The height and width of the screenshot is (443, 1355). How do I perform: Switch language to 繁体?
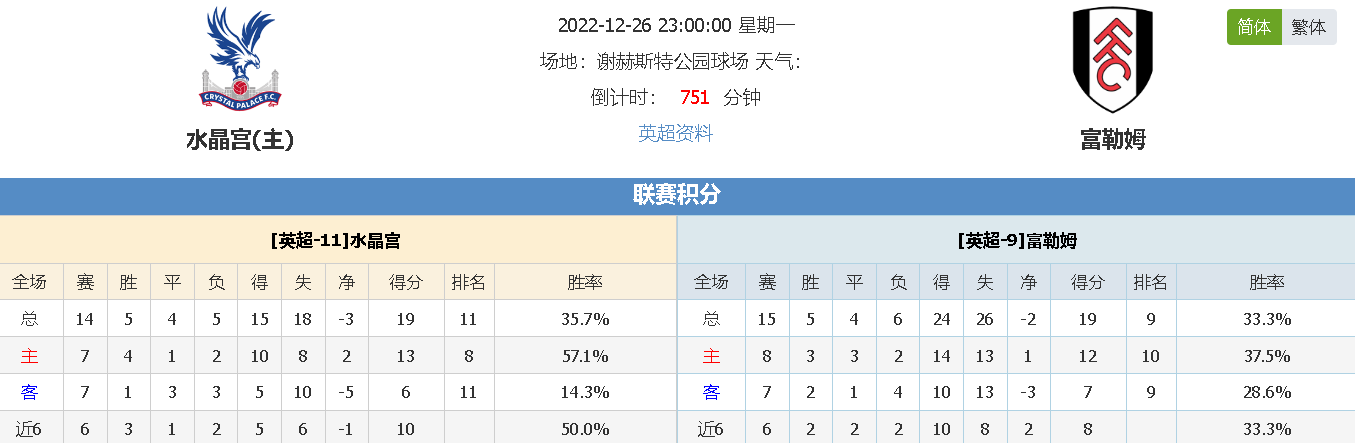(1309, 27)
